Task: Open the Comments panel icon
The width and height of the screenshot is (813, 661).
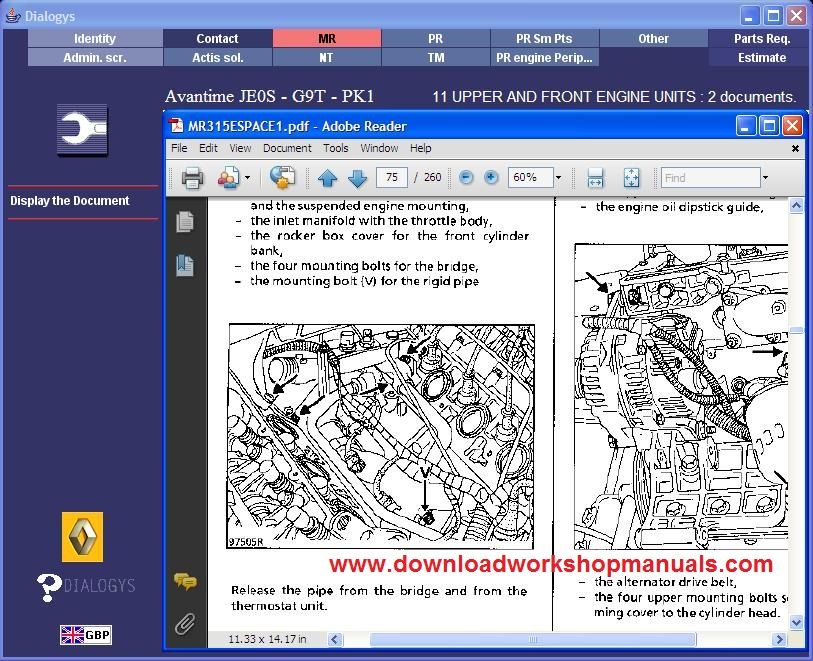Action: click(185, 582)
